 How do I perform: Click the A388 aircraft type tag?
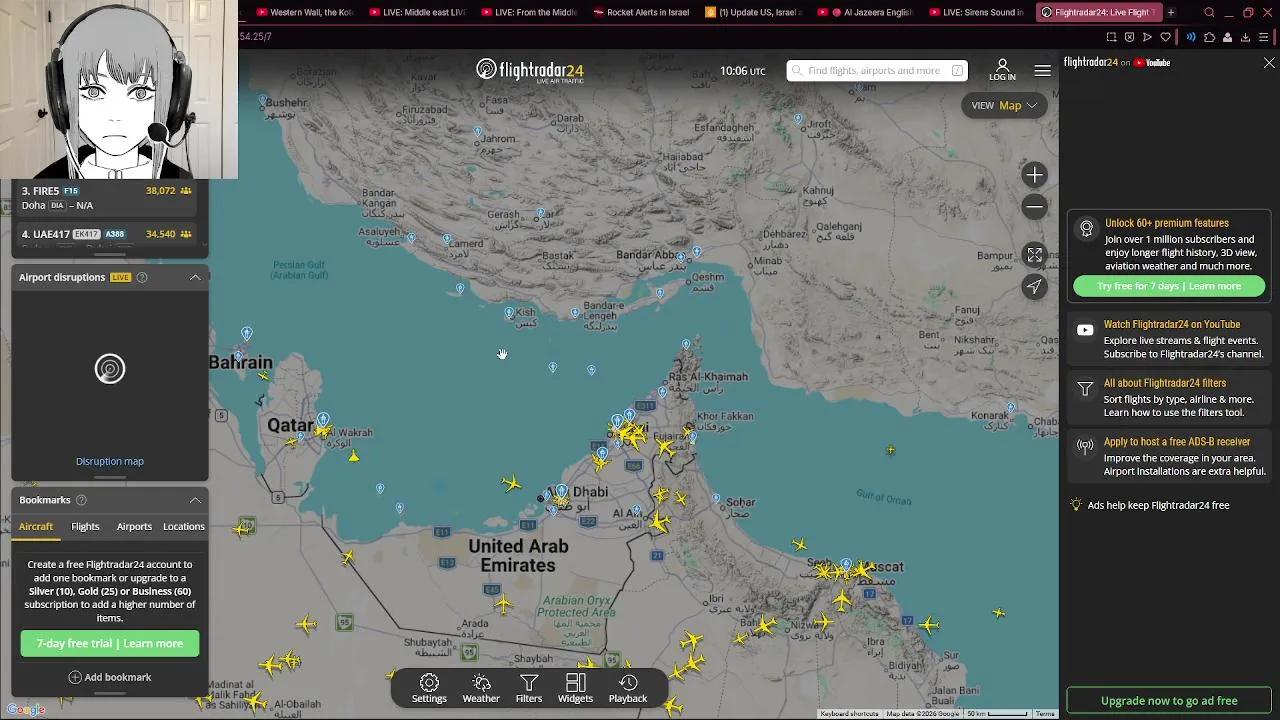[x=115, y=234]
